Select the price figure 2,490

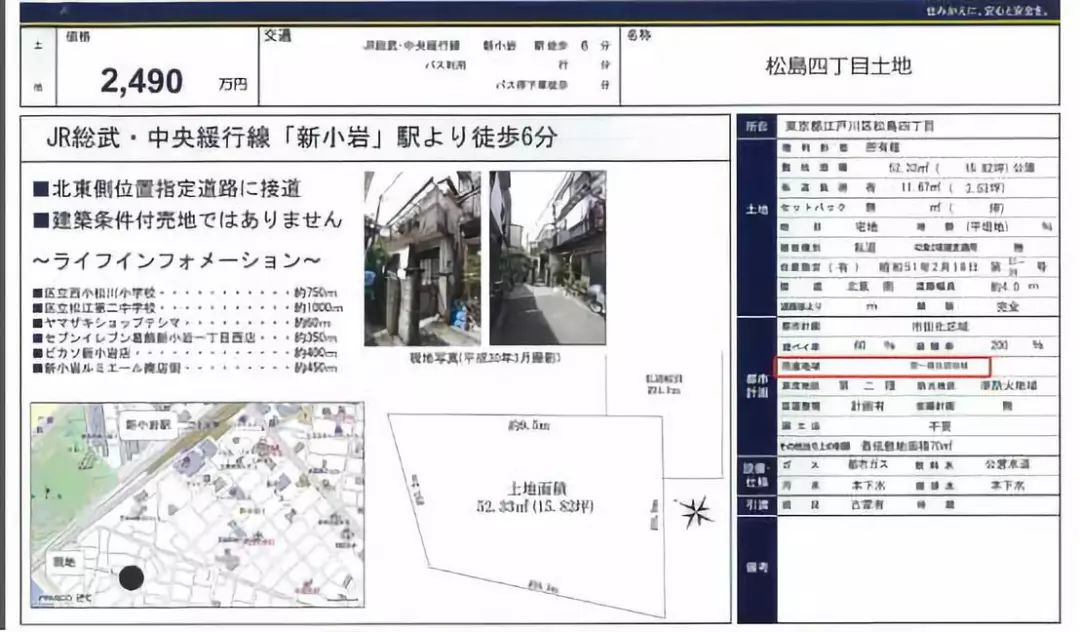pyautogui.click(x=141, y=81)
